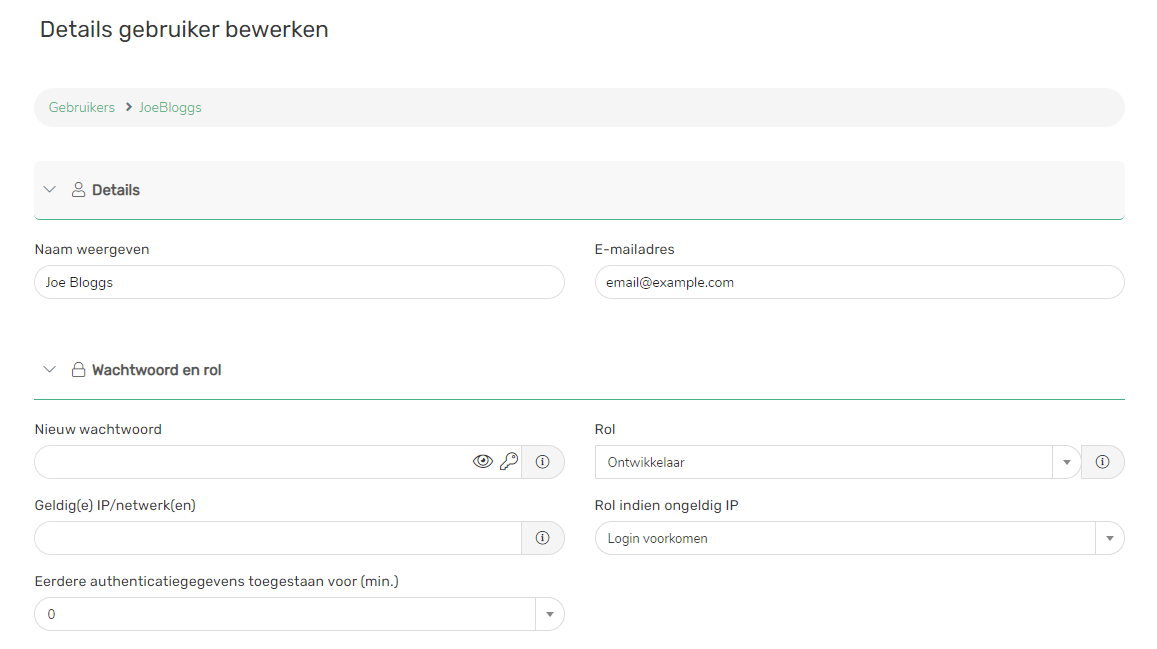Click the Geldig(e) IP/netwerk(en) text field

coord(278,538)
